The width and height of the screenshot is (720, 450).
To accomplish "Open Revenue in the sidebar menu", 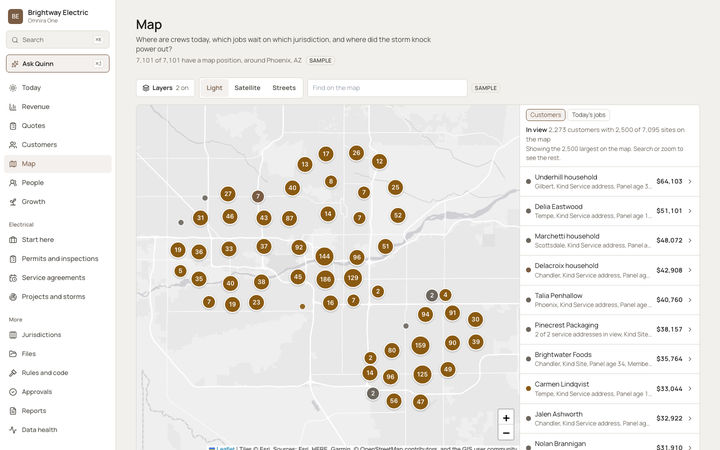I will 58,107.
